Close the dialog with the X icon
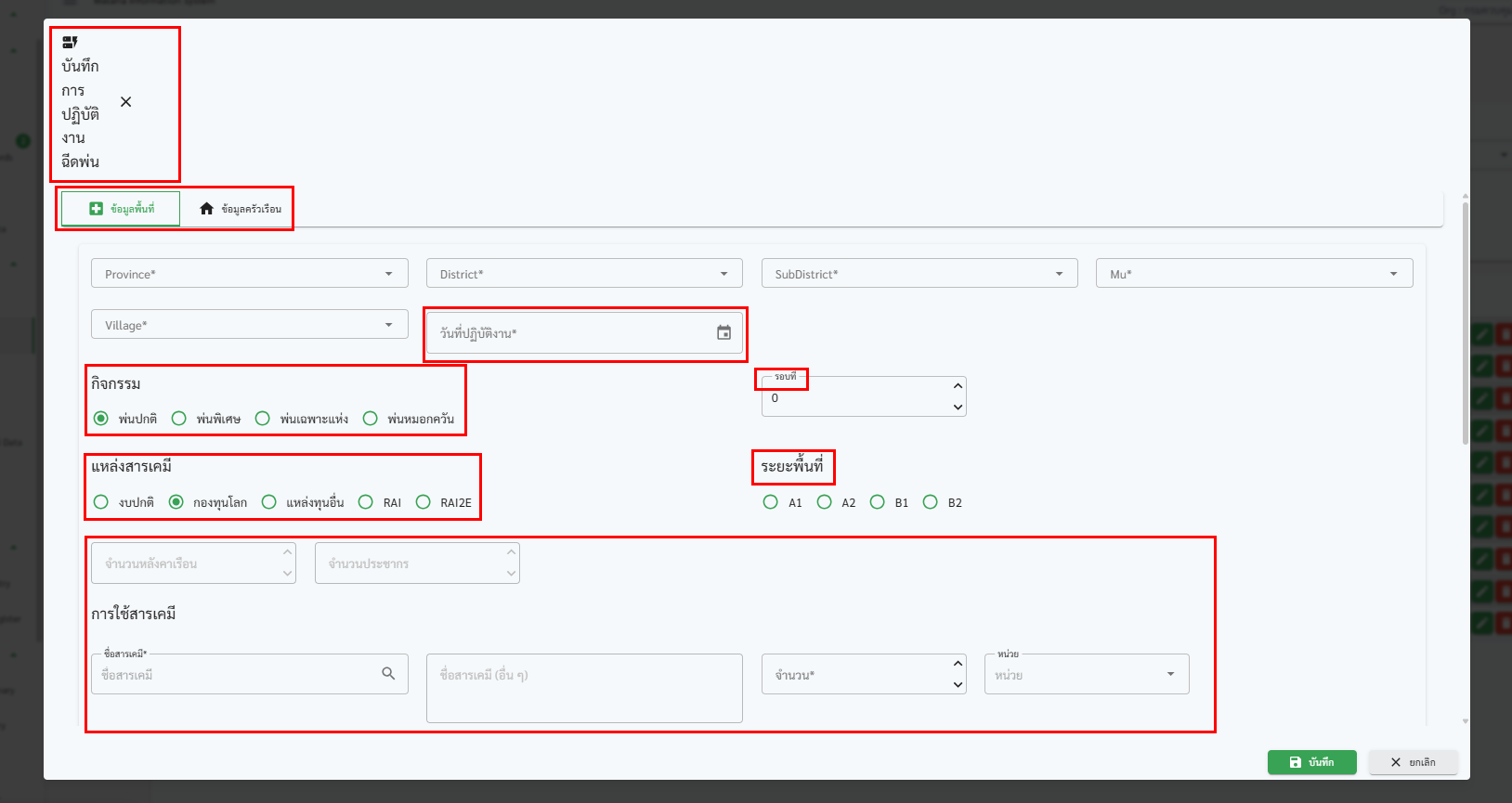Screen dimensions: 1512x803 point(126,102)
